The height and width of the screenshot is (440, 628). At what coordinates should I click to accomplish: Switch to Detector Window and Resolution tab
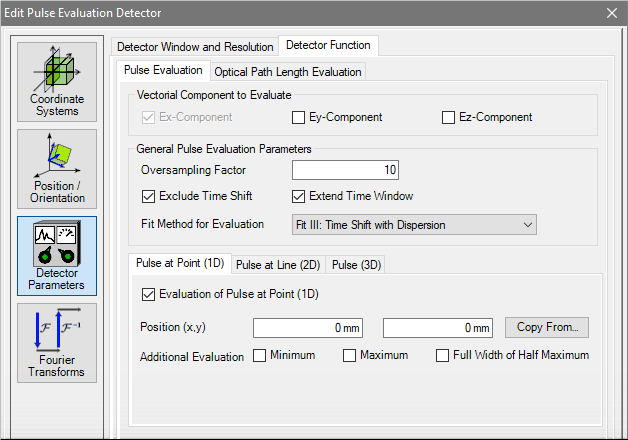(x=195, y=47)
